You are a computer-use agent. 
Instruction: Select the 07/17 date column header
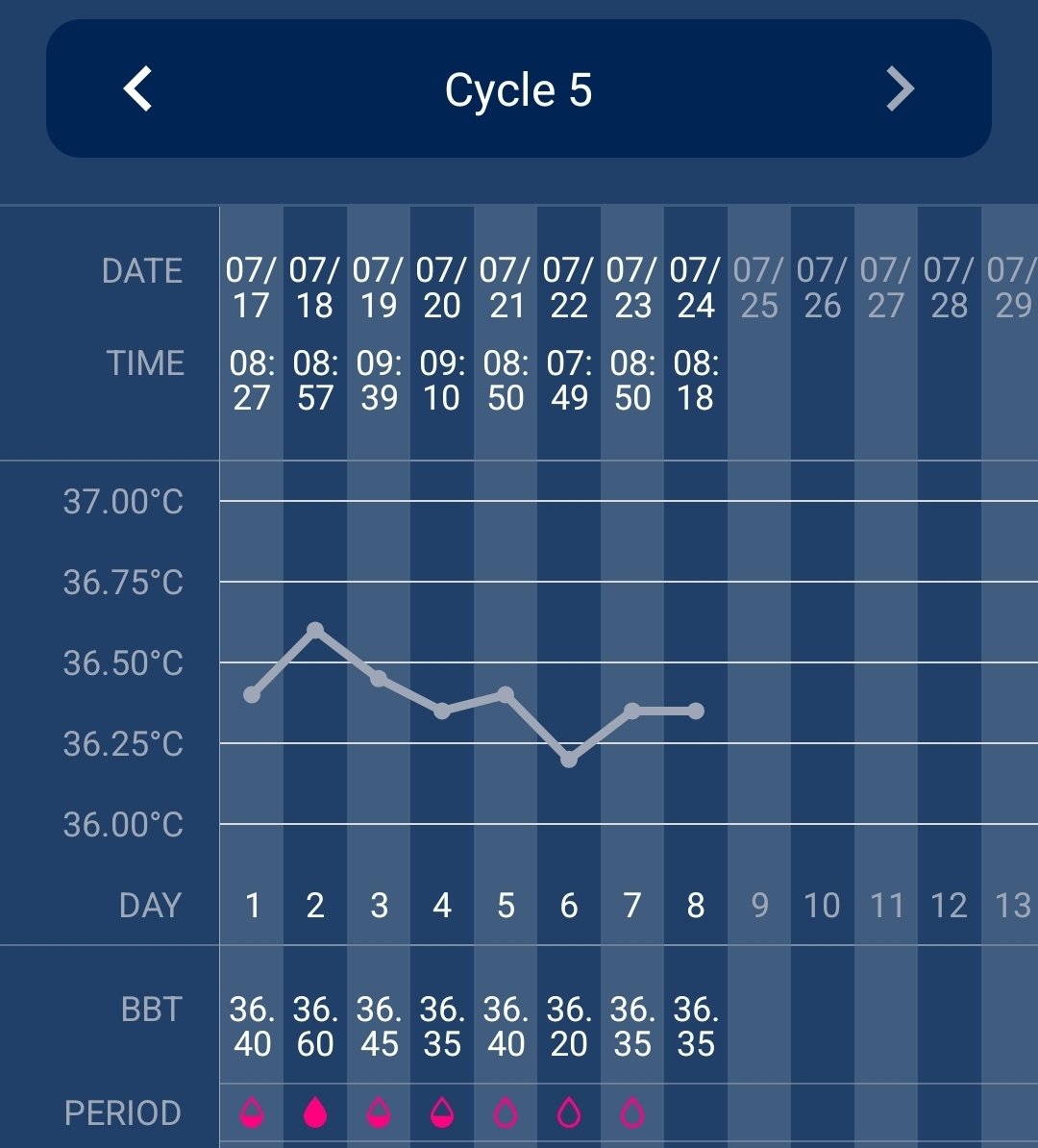point(252,287)
